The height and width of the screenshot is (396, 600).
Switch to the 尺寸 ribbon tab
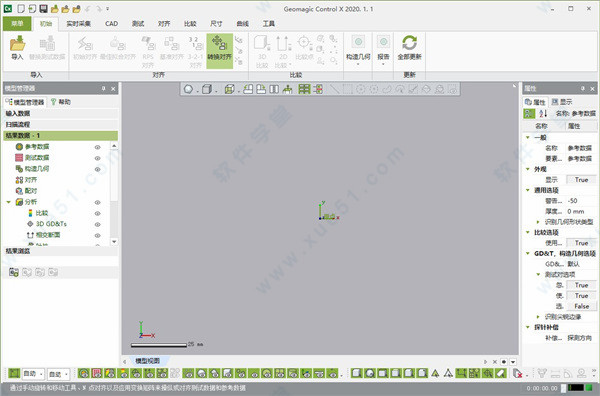tap(216, 24)
